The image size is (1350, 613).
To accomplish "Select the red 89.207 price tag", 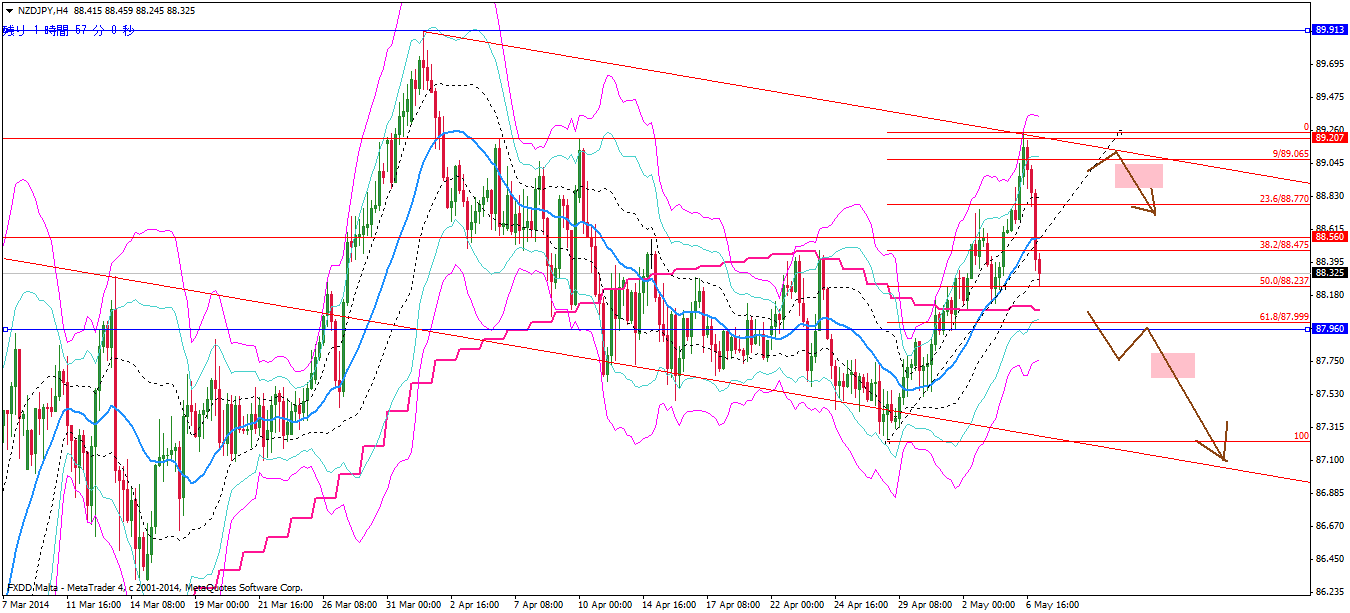I will [1329, 138].
